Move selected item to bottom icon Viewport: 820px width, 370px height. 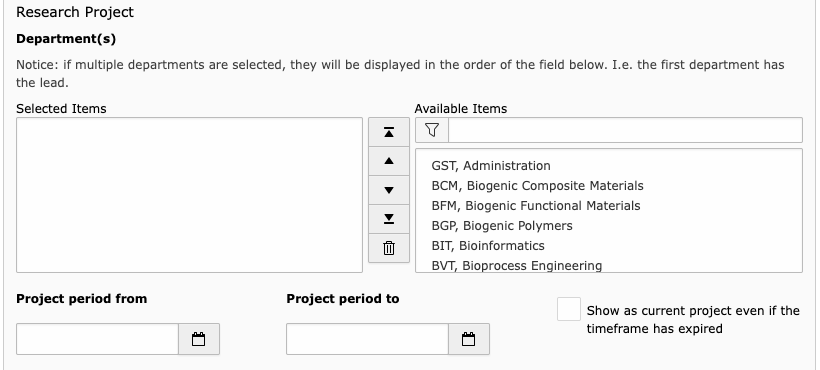tap(389, 219)
